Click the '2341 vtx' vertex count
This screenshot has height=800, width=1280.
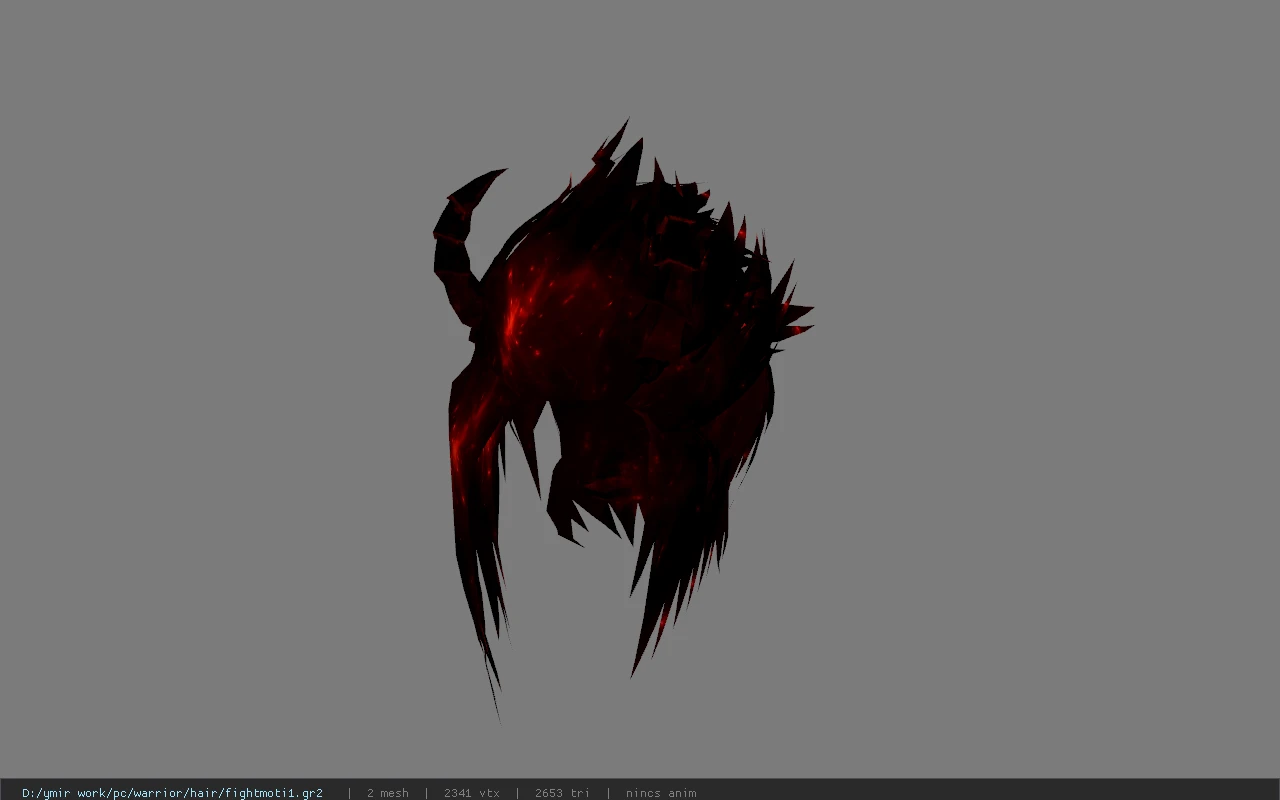point(471,793)
